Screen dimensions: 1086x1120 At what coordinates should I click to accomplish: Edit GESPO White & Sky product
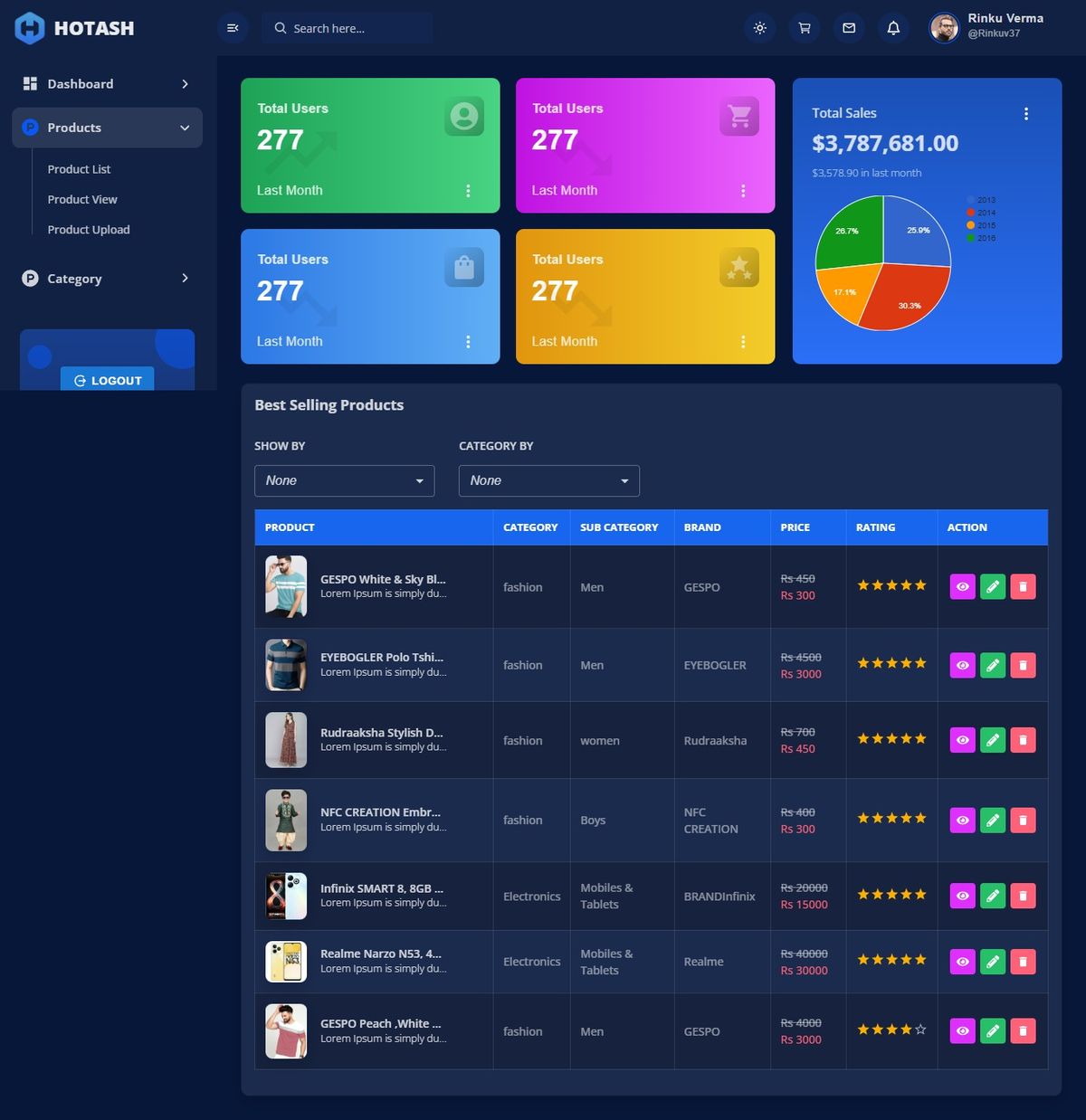click(x=993, y=587)
